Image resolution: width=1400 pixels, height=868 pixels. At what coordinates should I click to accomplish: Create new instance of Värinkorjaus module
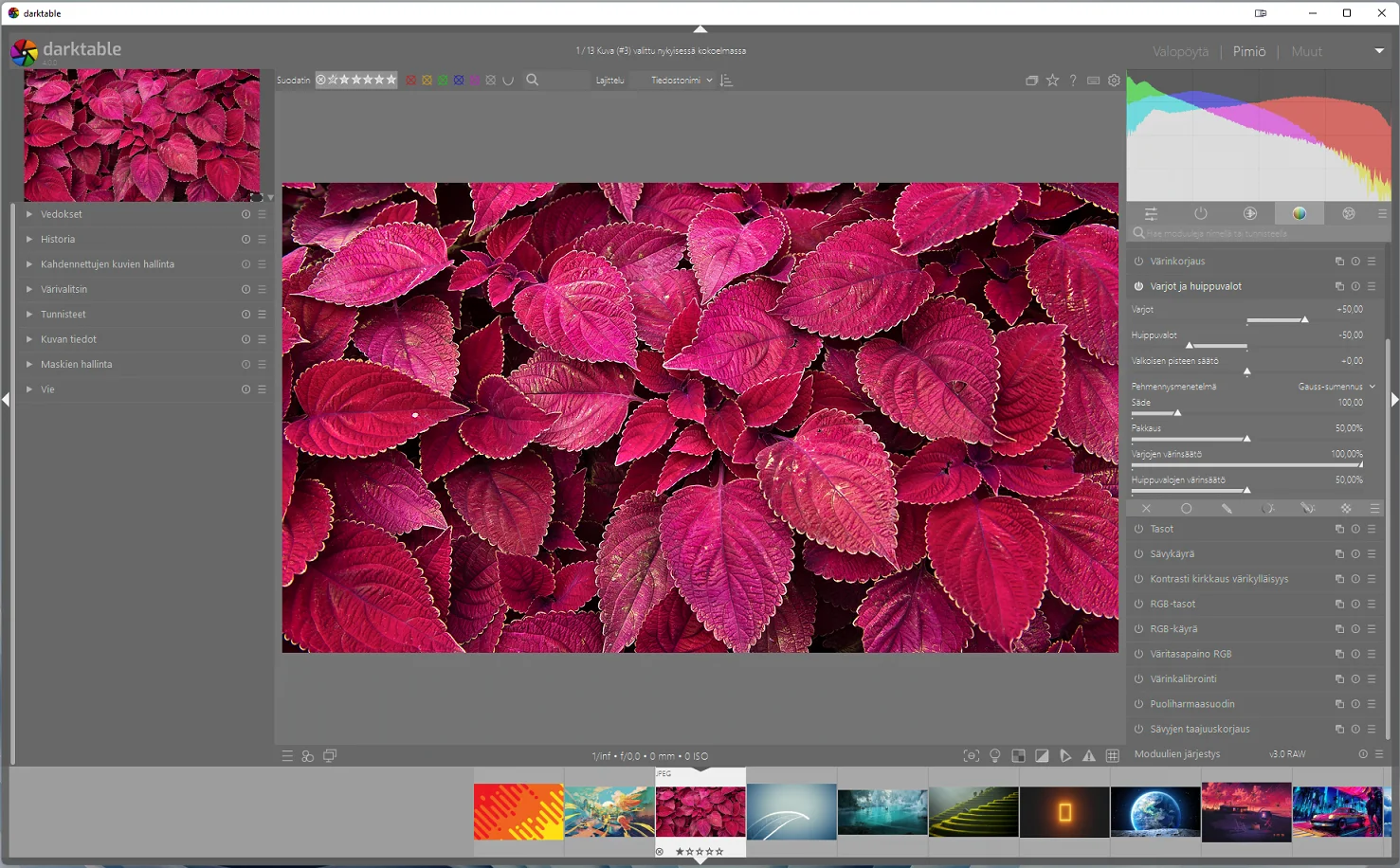click(1339, 262)
